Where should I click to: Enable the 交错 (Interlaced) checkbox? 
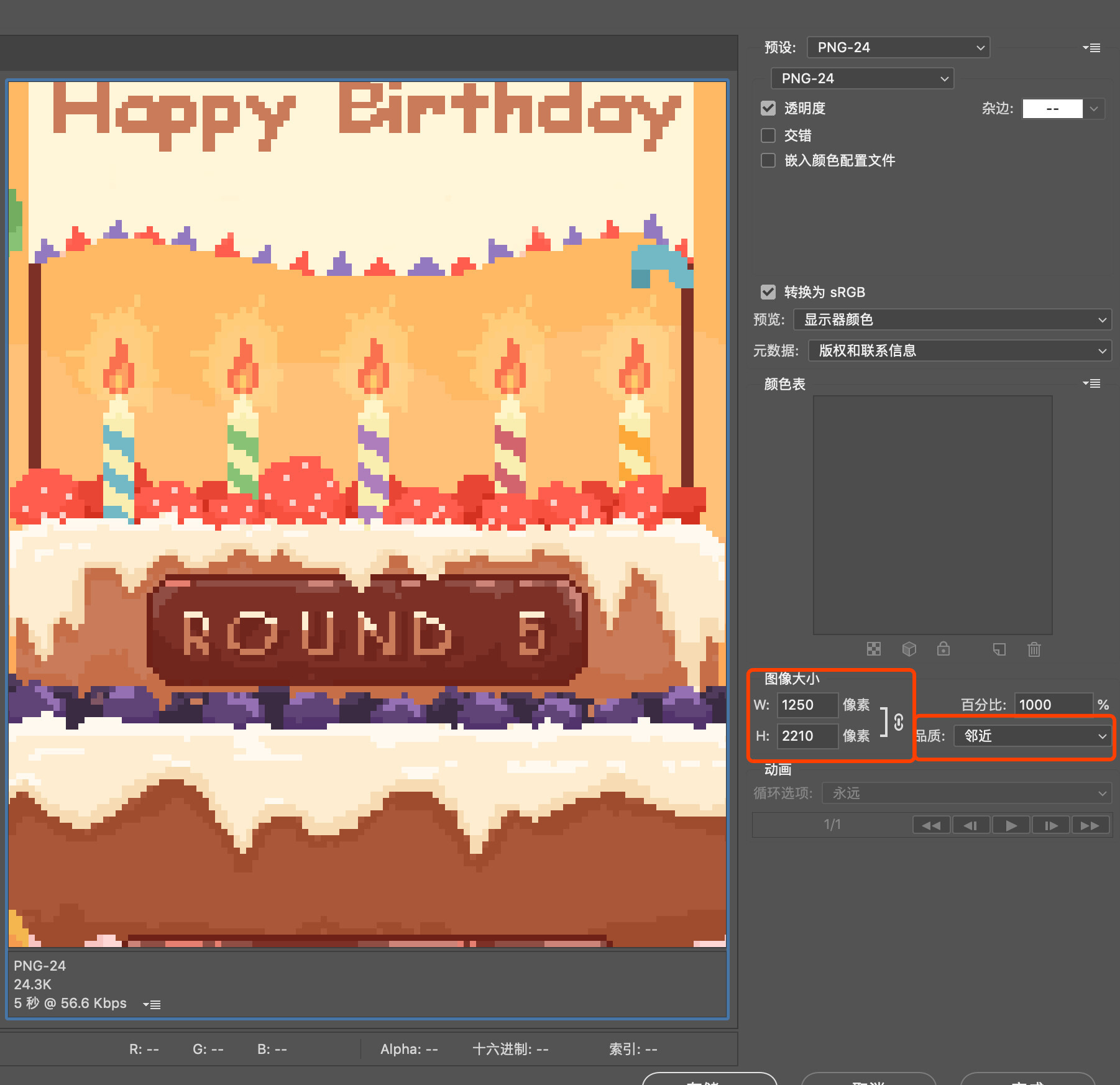tap(768, 135)
